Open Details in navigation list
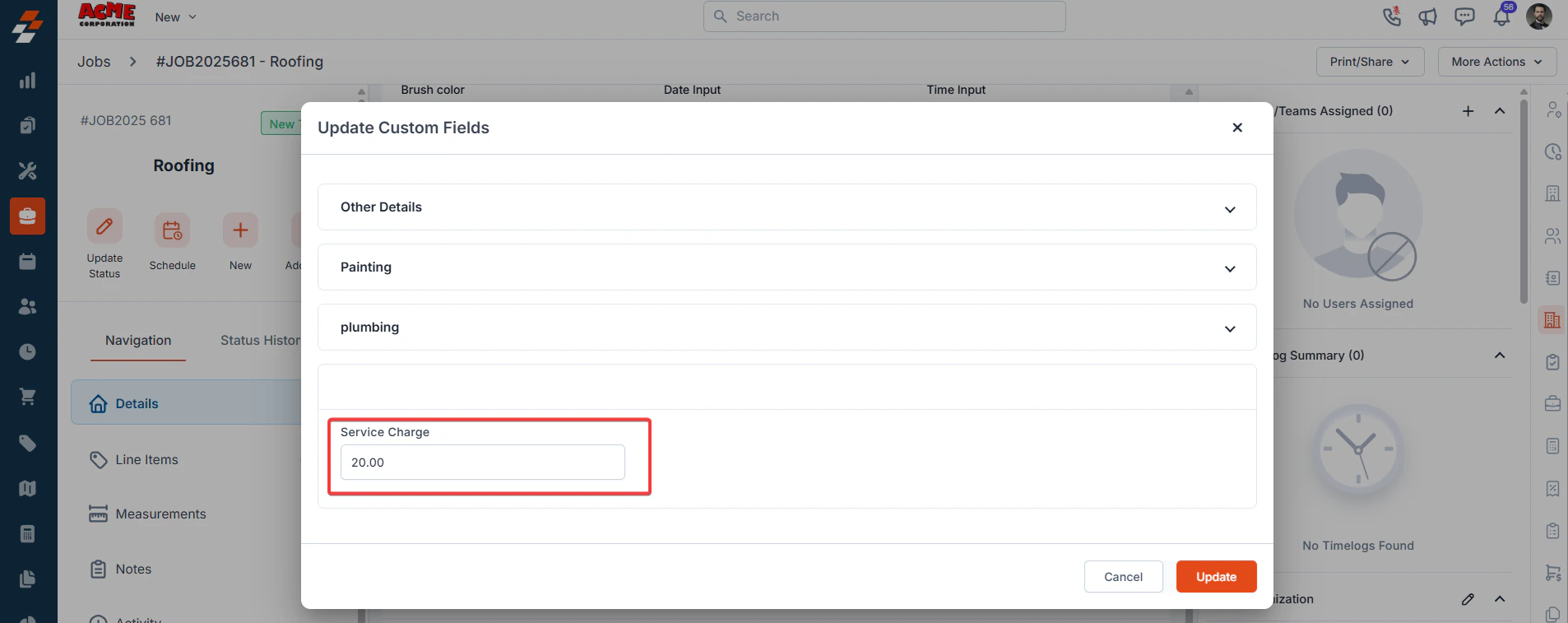This screenshot has width=1568, height=623. tap(187, 403)
